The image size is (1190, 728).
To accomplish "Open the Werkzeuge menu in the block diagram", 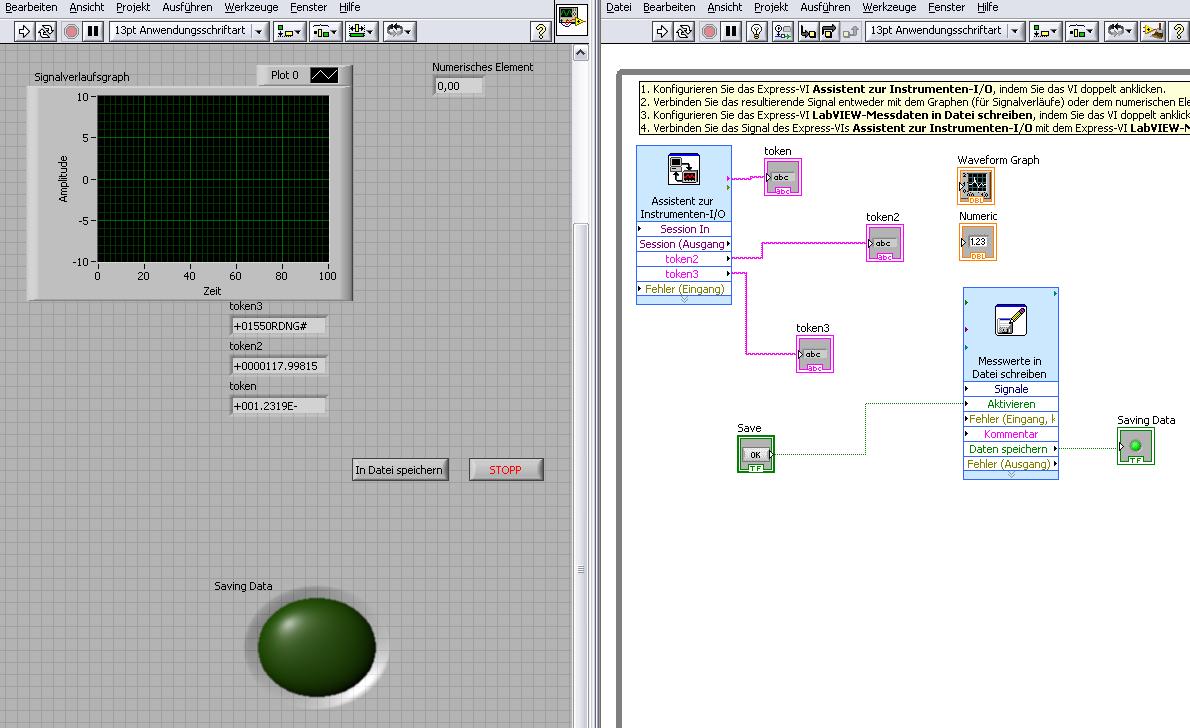I will tap(889, 7).
